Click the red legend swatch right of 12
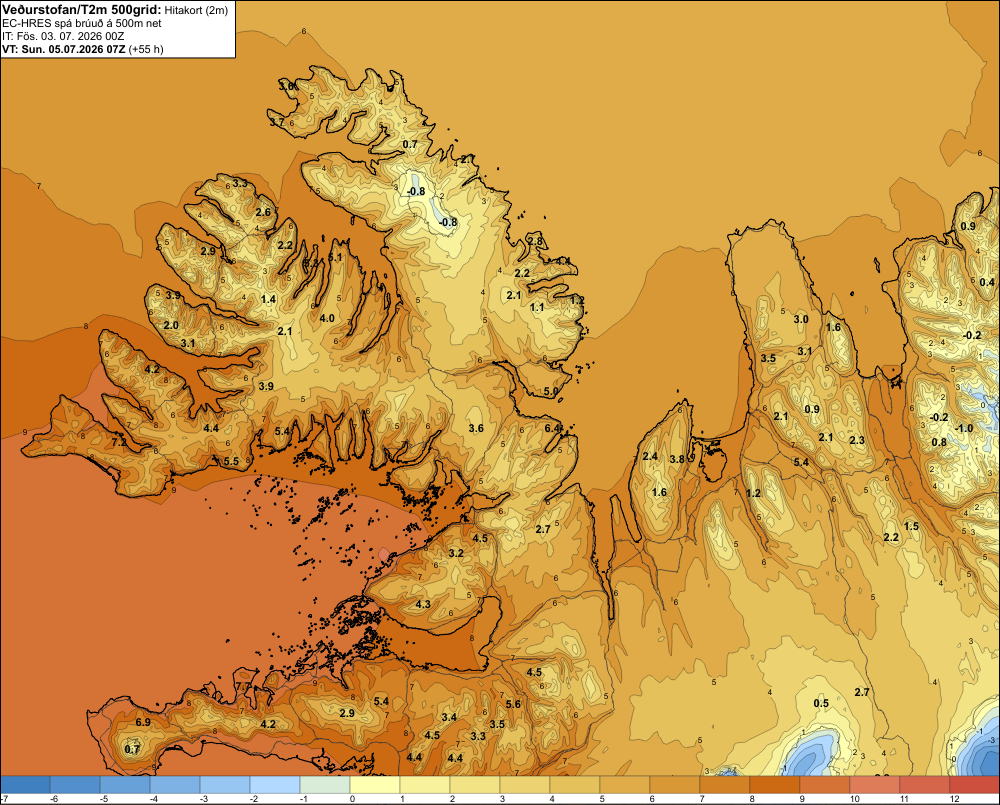The image size is (1000, 805). click(x=974, y=784)
